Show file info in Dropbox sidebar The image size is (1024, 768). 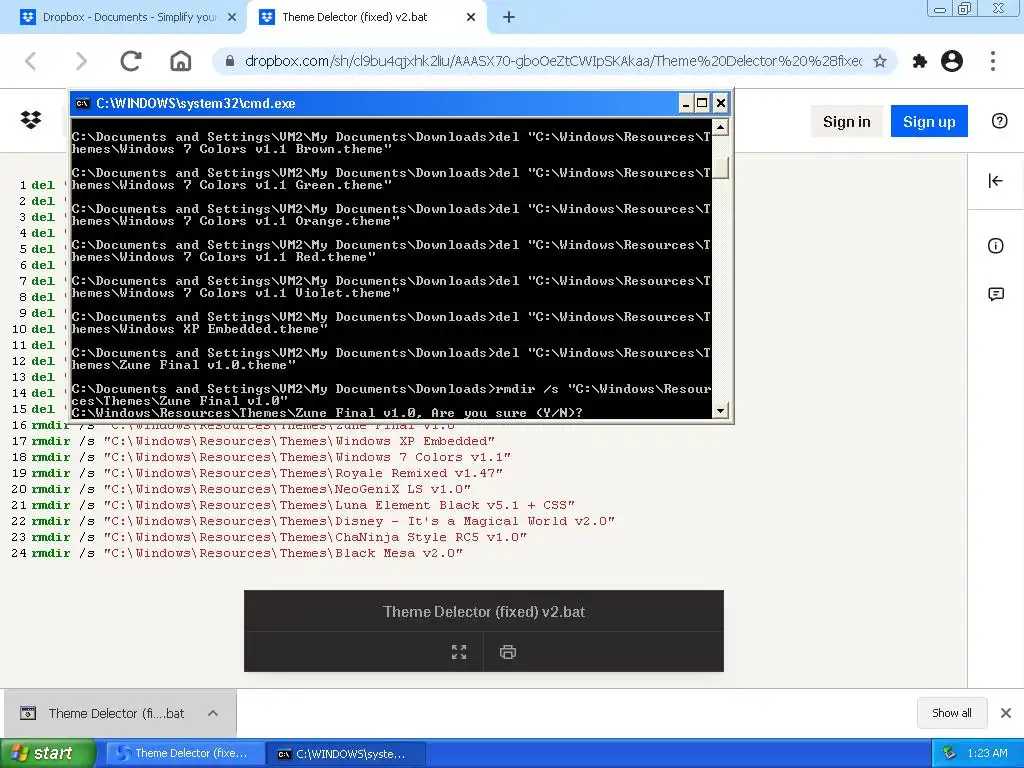[x=995, y=246]
